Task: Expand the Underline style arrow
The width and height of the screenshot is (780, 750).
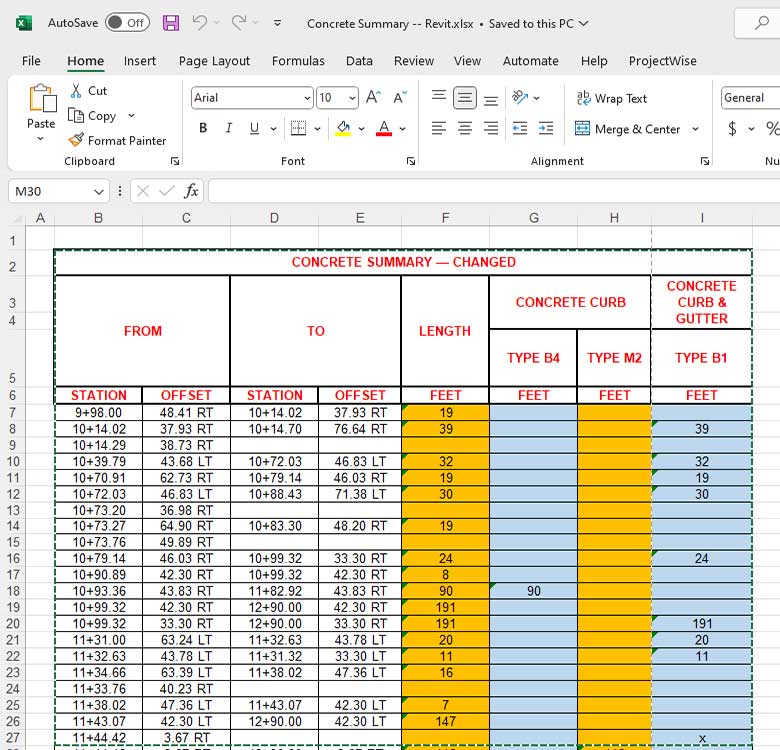Action: click(x=273, y=129)
